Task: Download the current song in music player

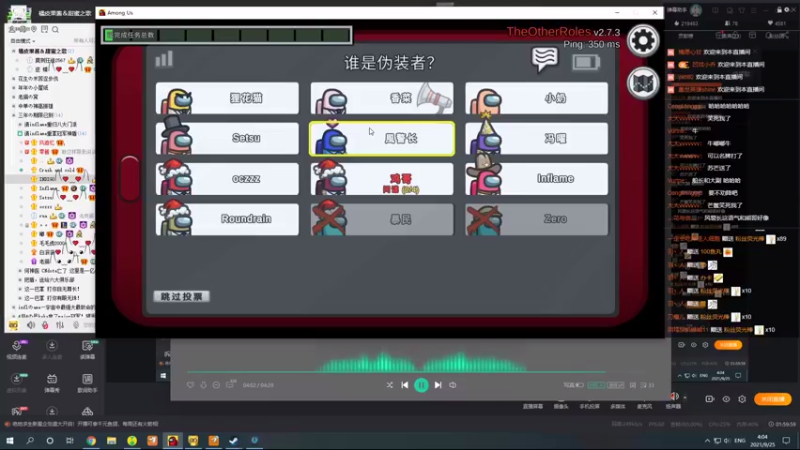Action: tap(204, 385)
